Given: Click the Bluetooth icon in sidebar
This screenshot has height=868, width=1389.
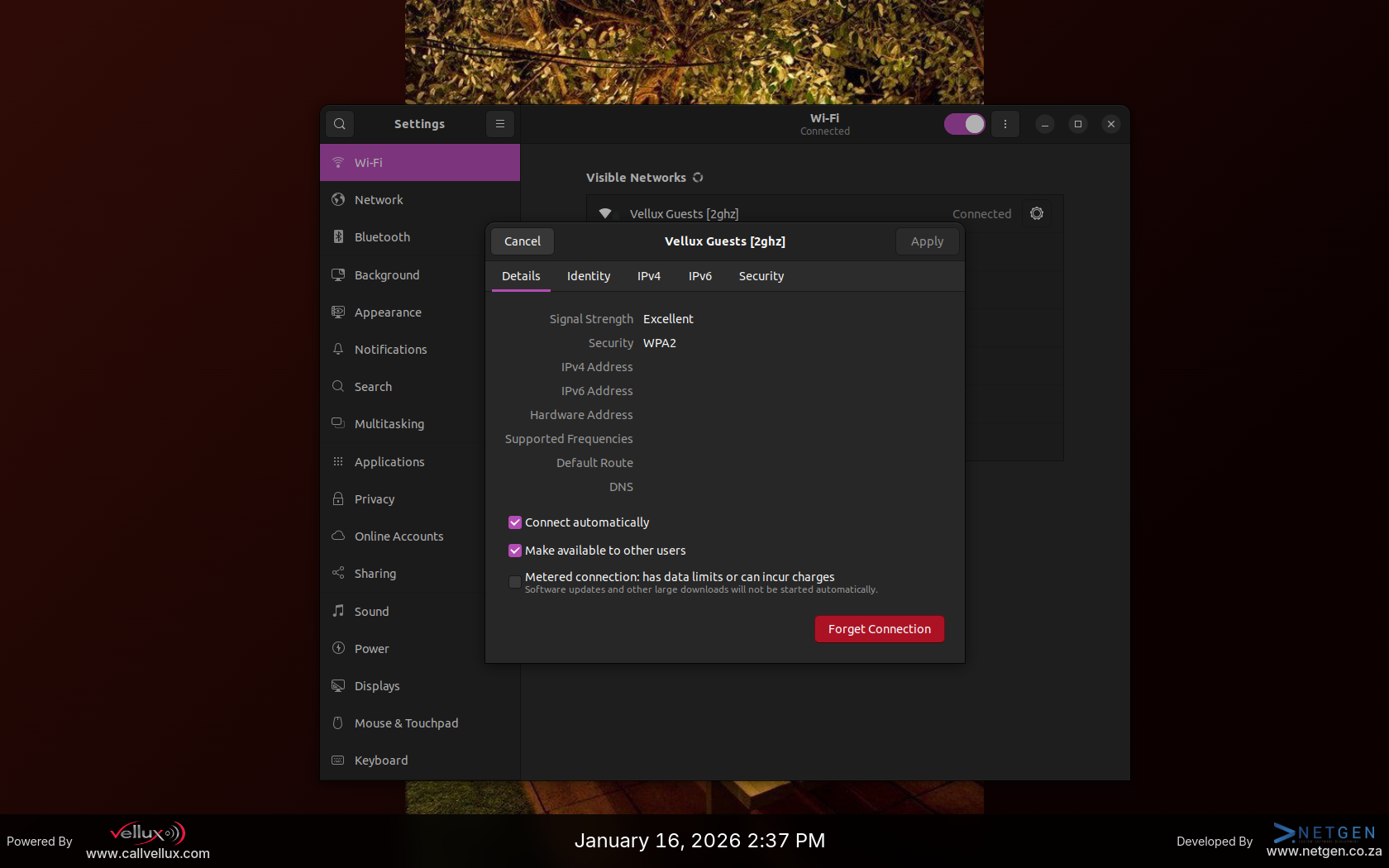Looking at the screenshot, I should click(x=338, y=237).
